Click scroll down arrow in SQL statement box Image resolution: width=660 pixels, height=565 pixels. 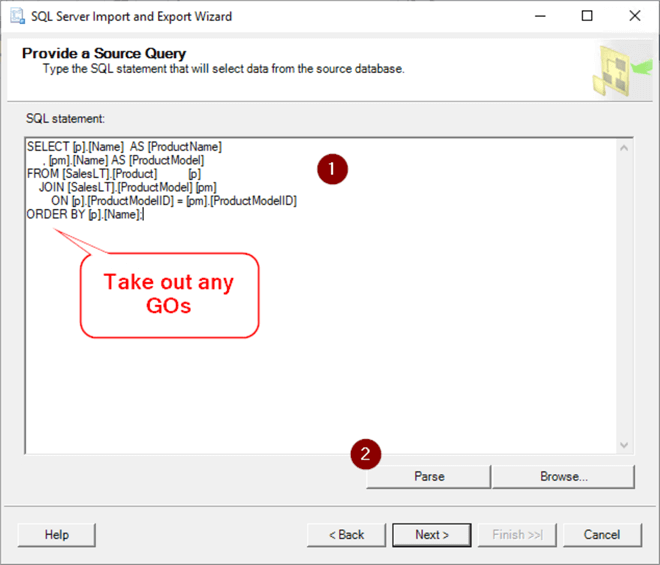[624, 445]
